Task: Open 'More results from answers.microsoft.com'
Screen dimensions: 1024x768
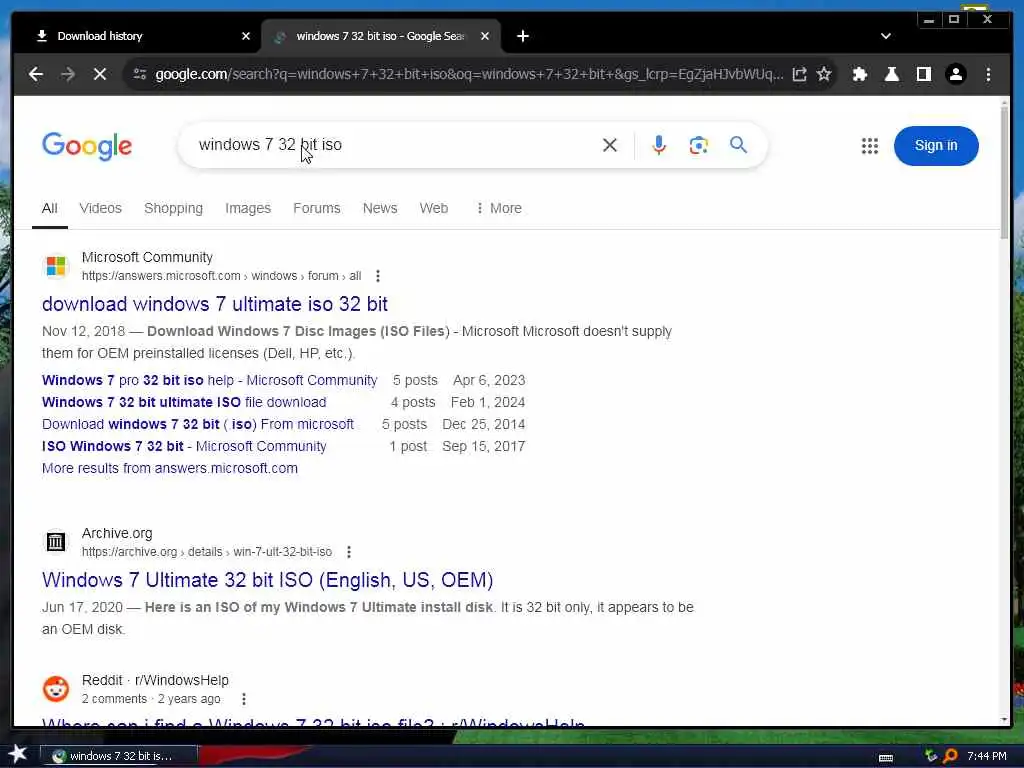Action: pos(170,469)
